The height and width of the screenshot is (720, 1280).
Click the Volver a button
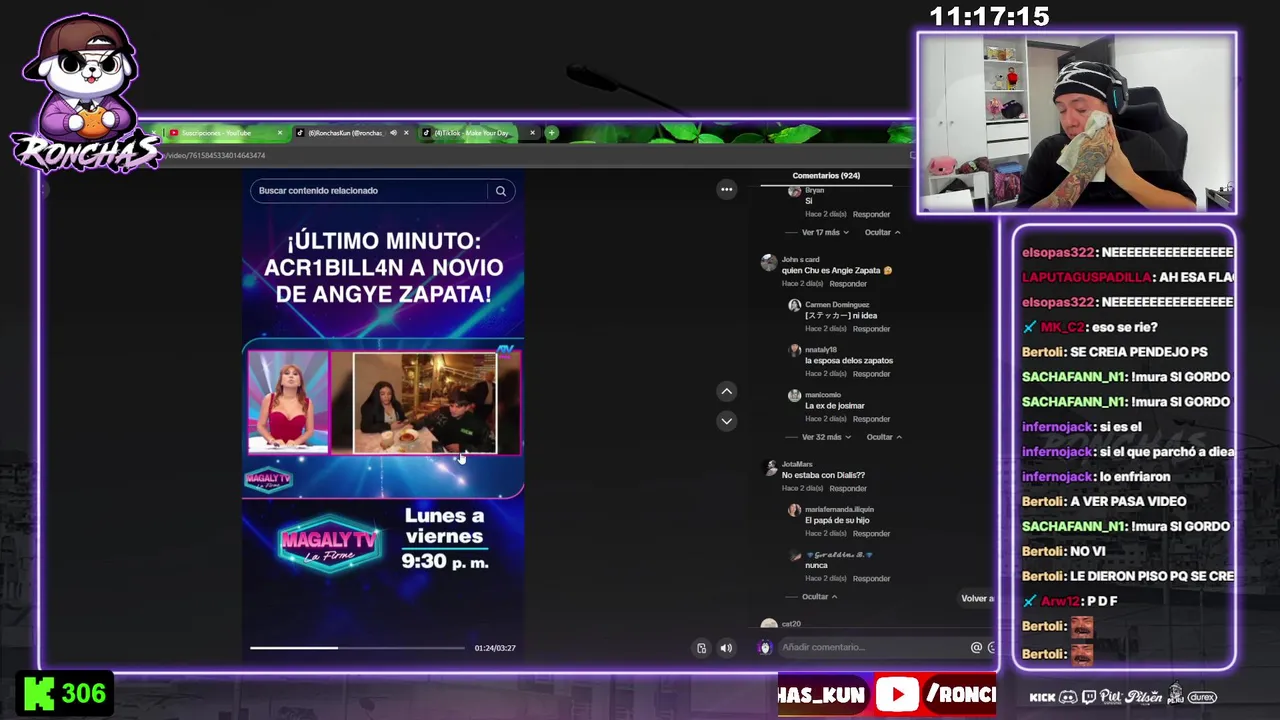pos(977,598)
